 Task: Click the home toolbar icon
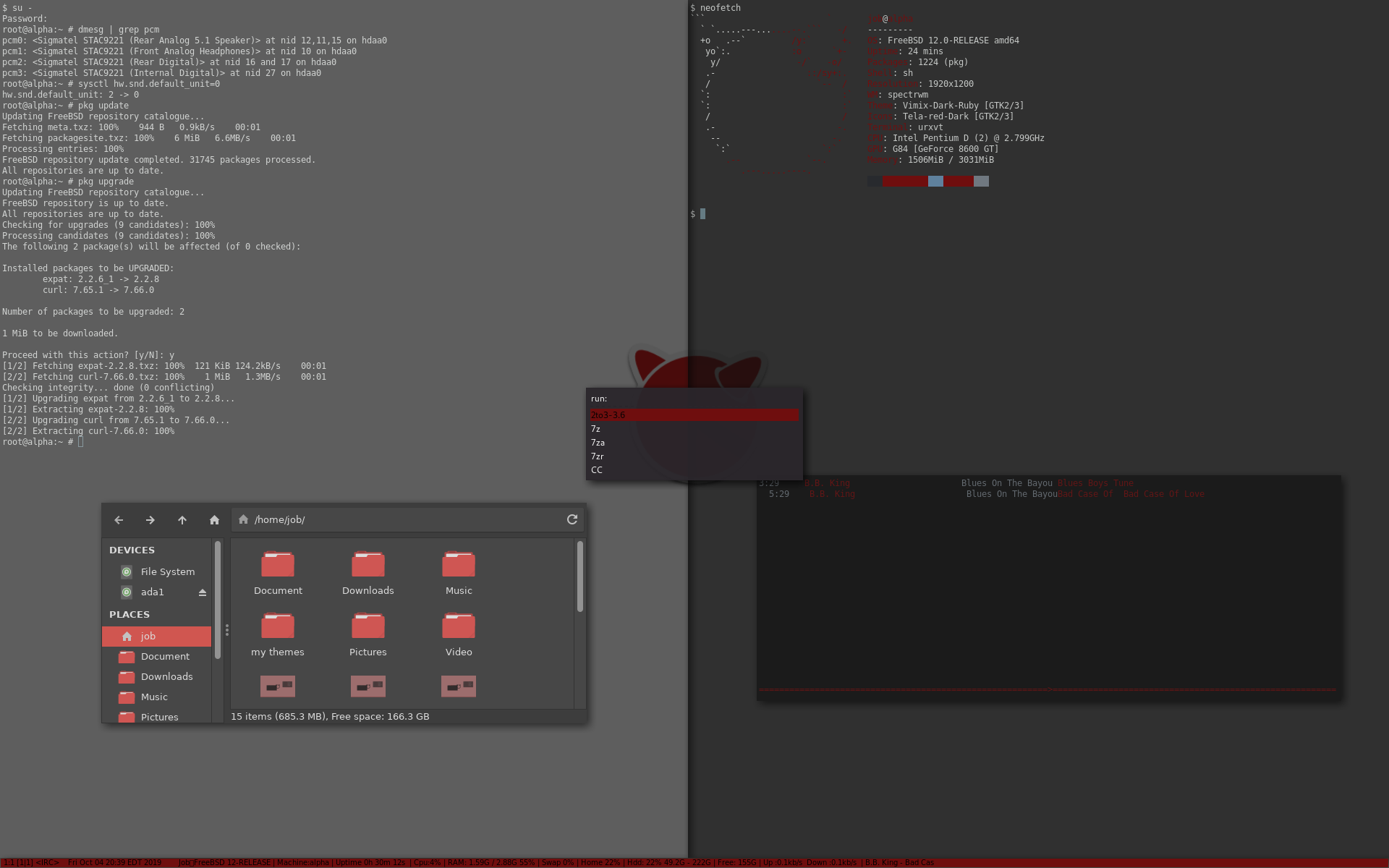(214, 520)
